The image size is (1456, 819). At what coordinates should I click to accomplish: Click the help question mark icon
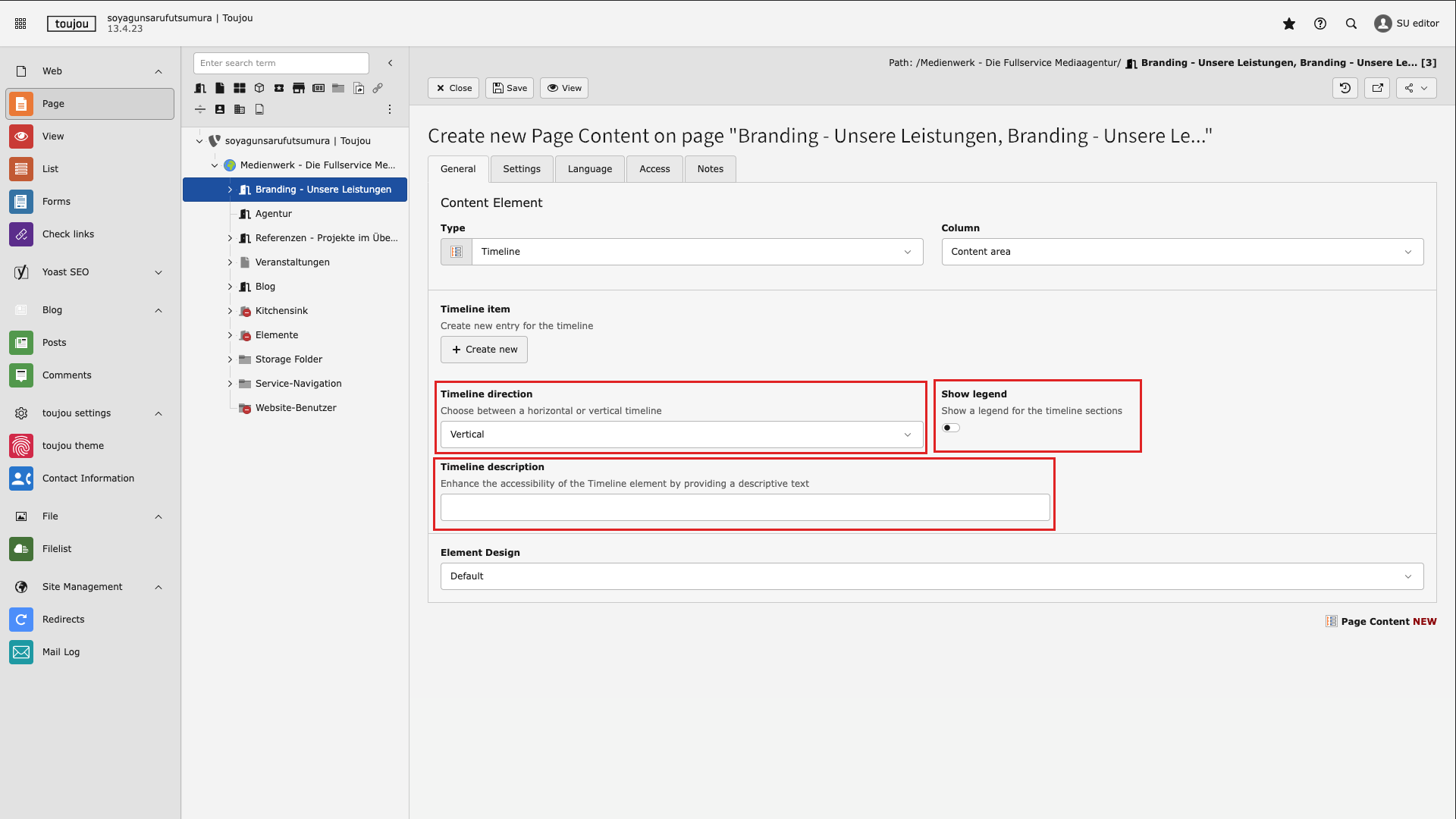pos(1320,24)
